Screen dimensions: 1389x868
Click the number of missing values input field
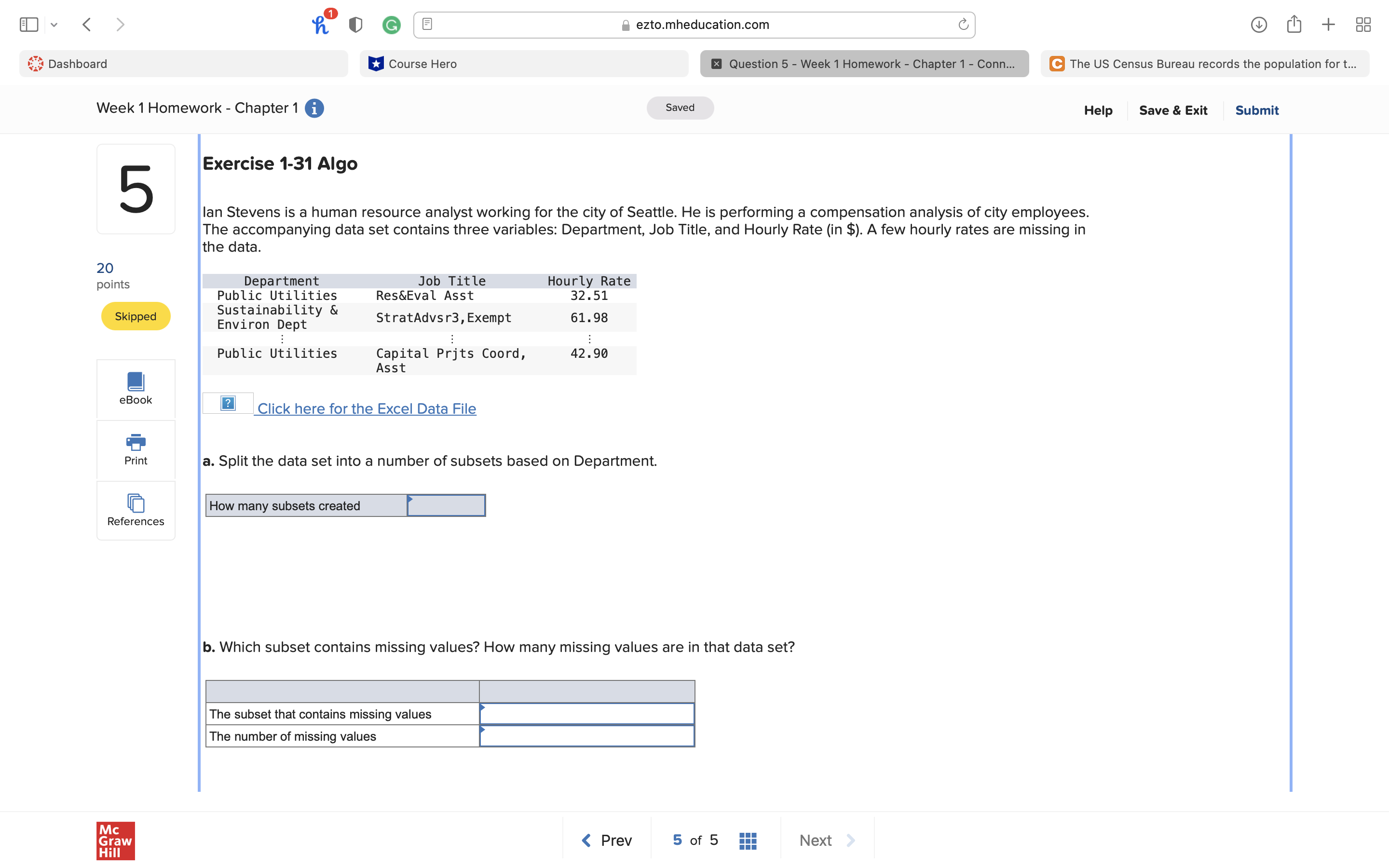[586, 736]
